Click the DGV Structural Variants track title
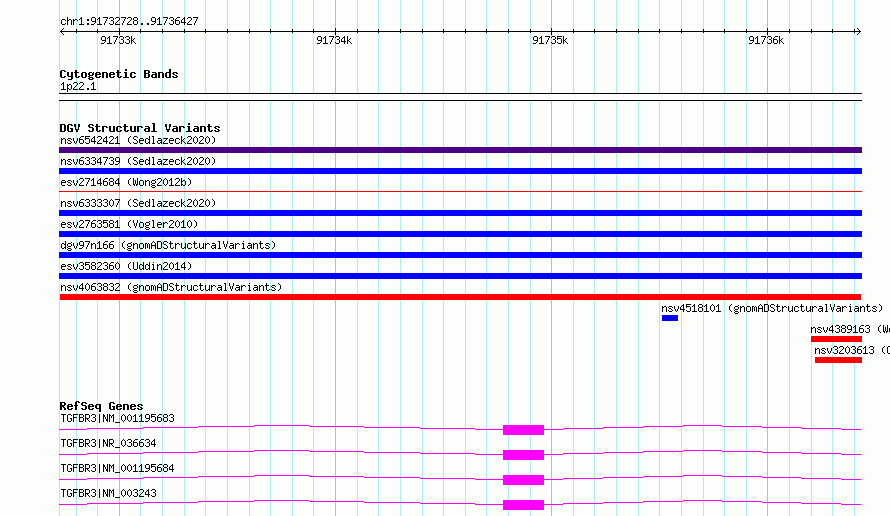Viewport: 890px width, 516px height. pyautogui.click(x=140, y=128)
